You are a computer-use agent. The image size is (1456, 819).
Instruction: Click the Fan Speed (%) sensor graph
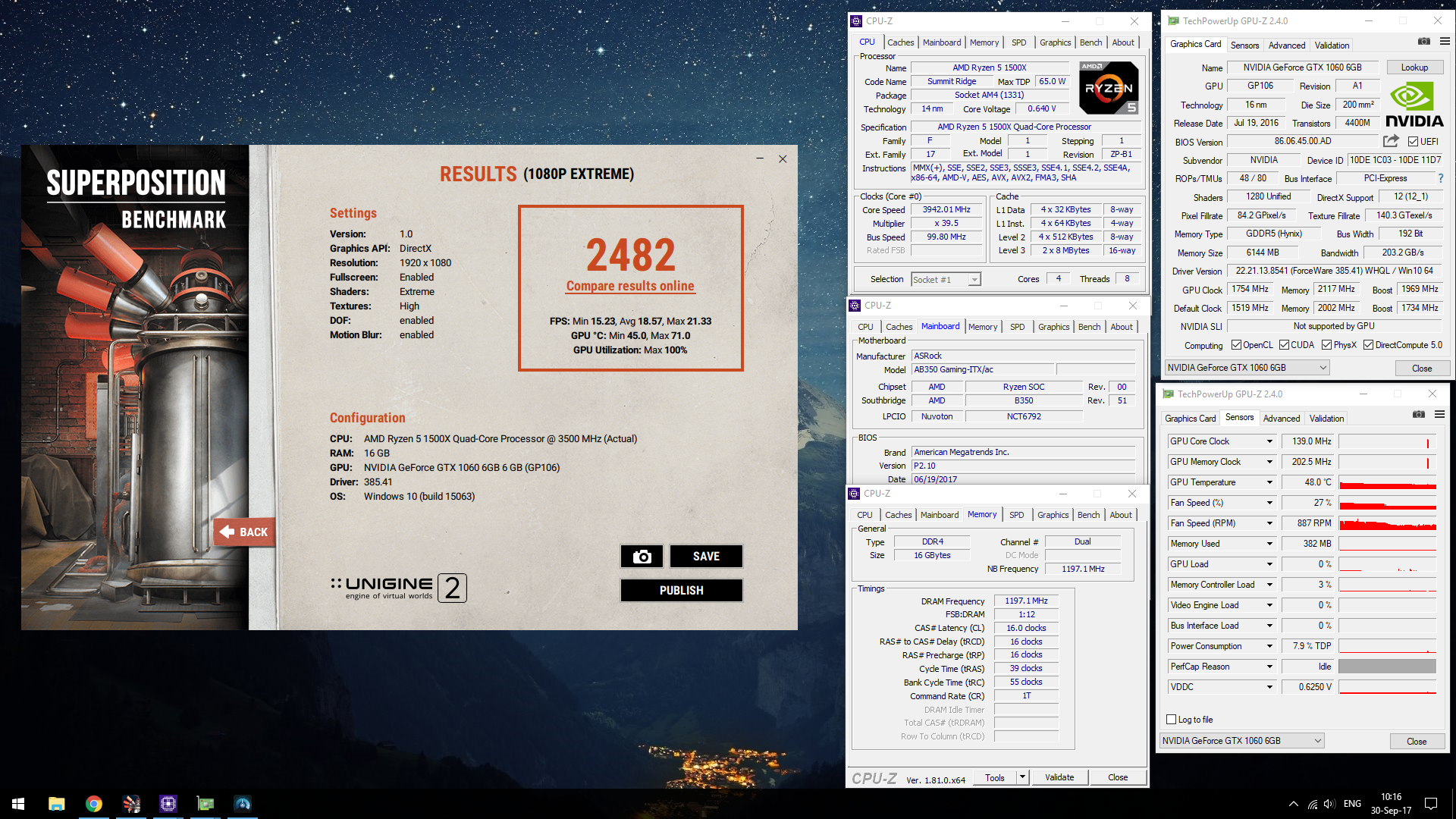tap(1387, 503)
